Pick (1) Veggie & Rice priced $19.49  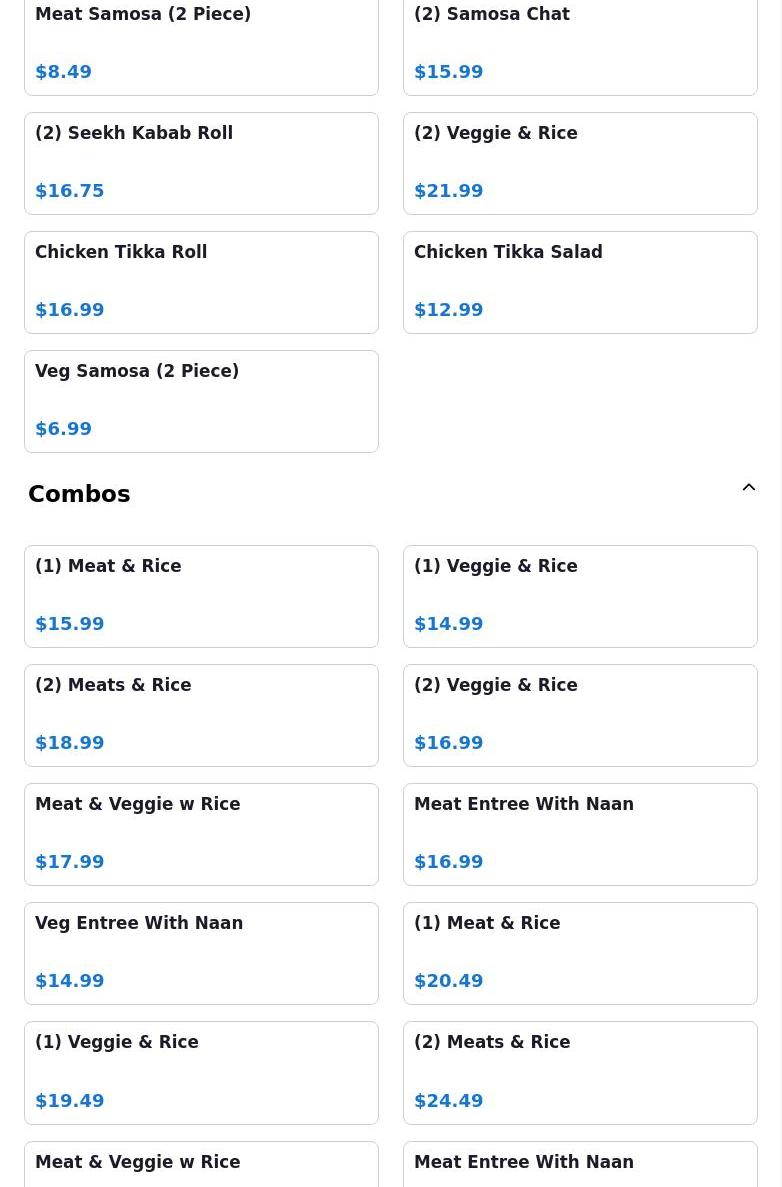(x=201, y=1073)
